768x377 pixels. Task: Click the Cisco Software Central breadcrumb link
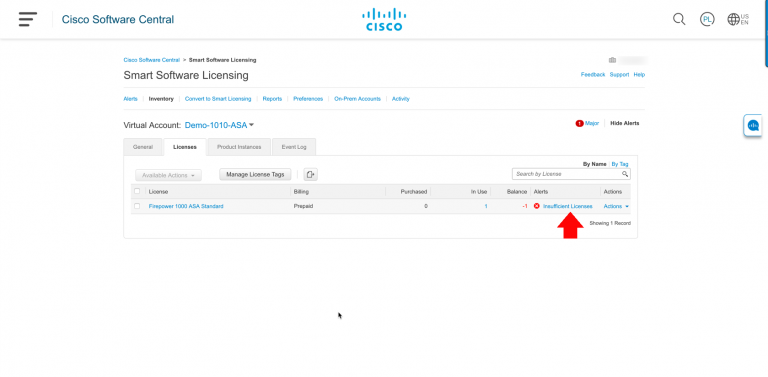pos(151,60)
